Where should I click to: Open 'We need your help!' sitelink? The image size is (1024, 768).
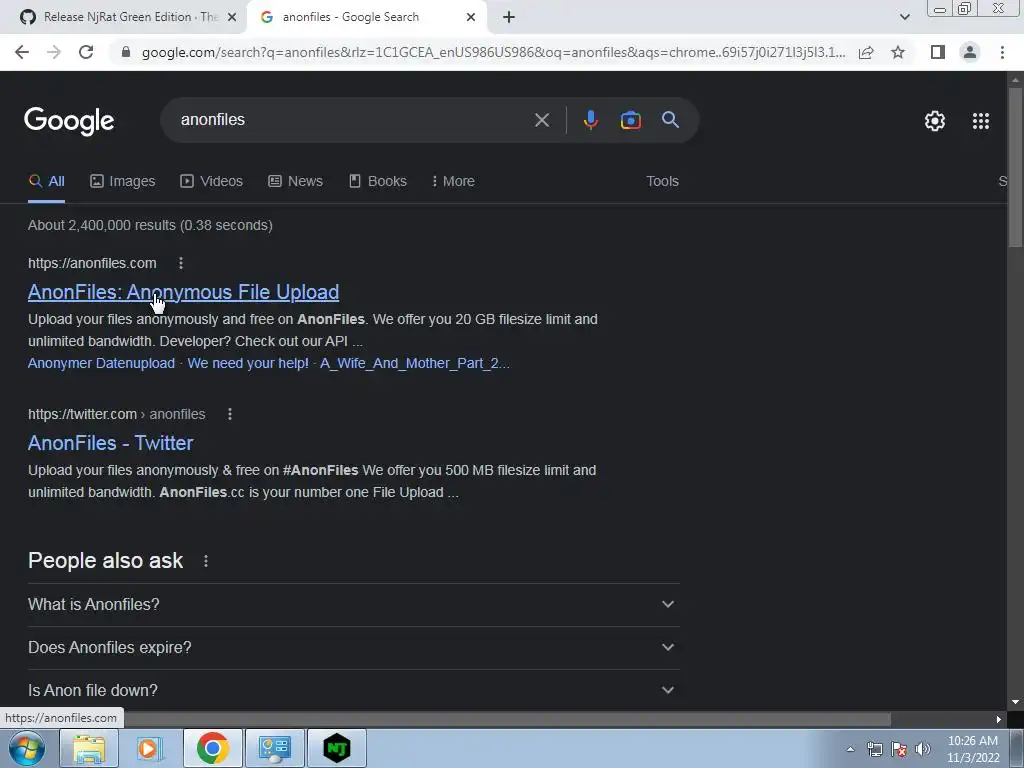(248, 363)
